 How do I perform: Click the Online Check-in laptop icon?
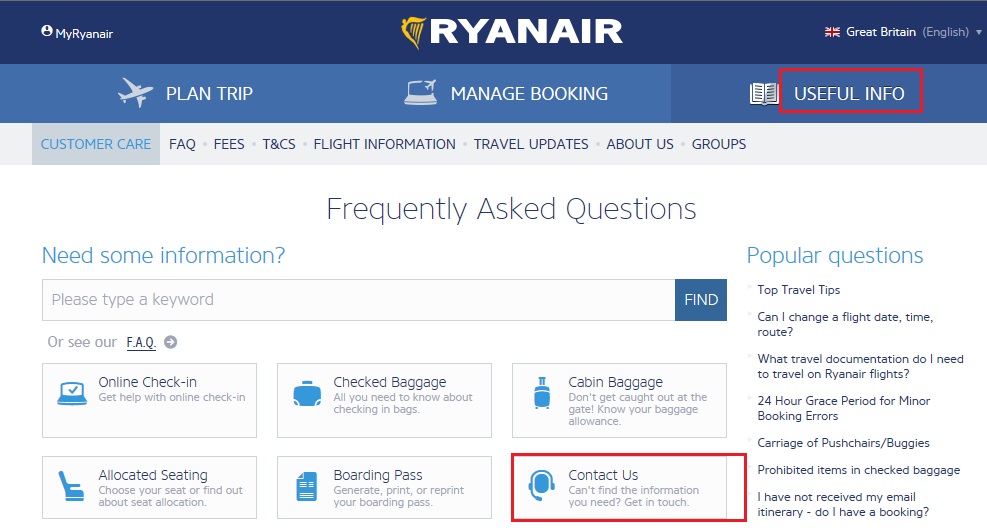click(x=72, y=393)
